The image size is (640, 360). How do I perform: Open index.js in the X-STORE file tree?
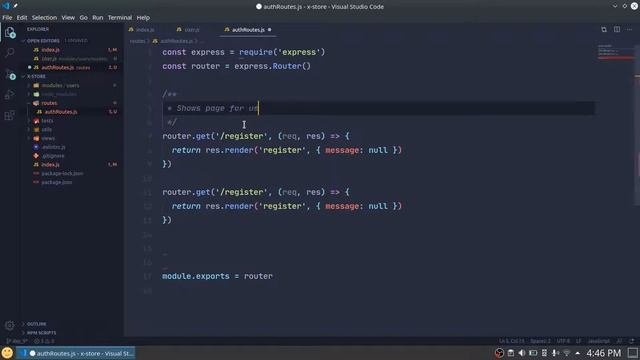point(51,164)
